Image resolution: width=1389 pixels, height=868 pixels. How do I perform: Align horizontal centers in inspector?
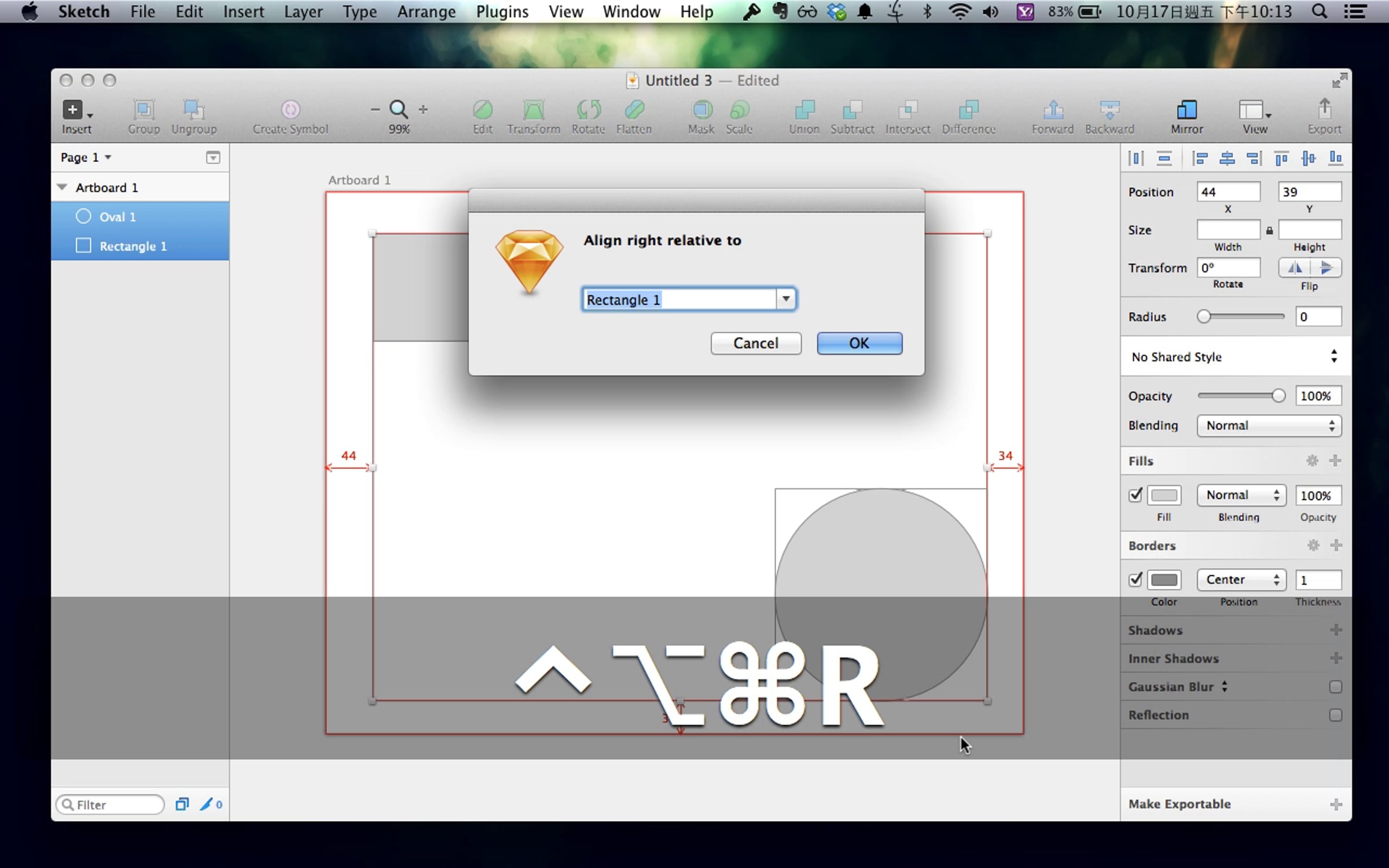1227,158
